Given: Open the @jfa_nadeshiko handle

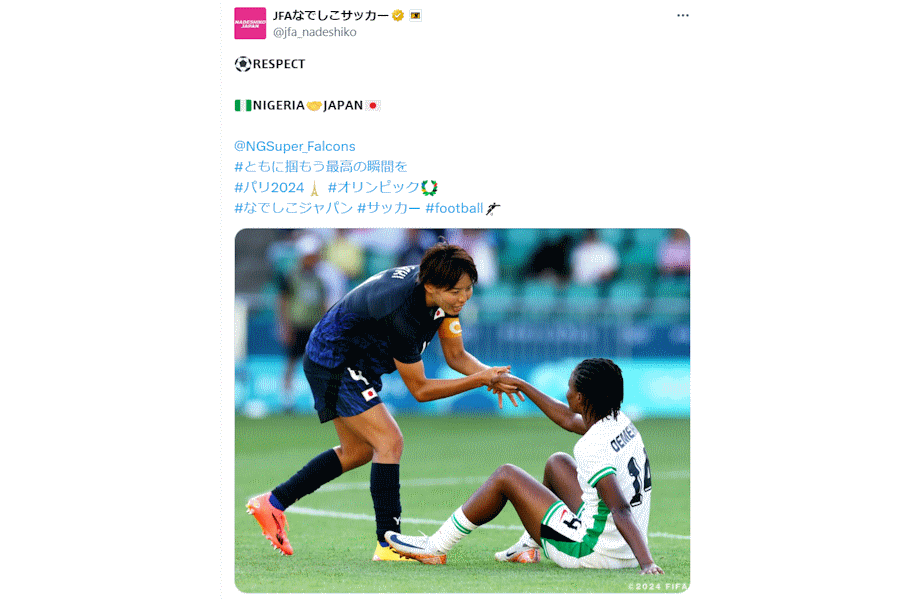Looking at the screenshot, I should click(315, 32).
